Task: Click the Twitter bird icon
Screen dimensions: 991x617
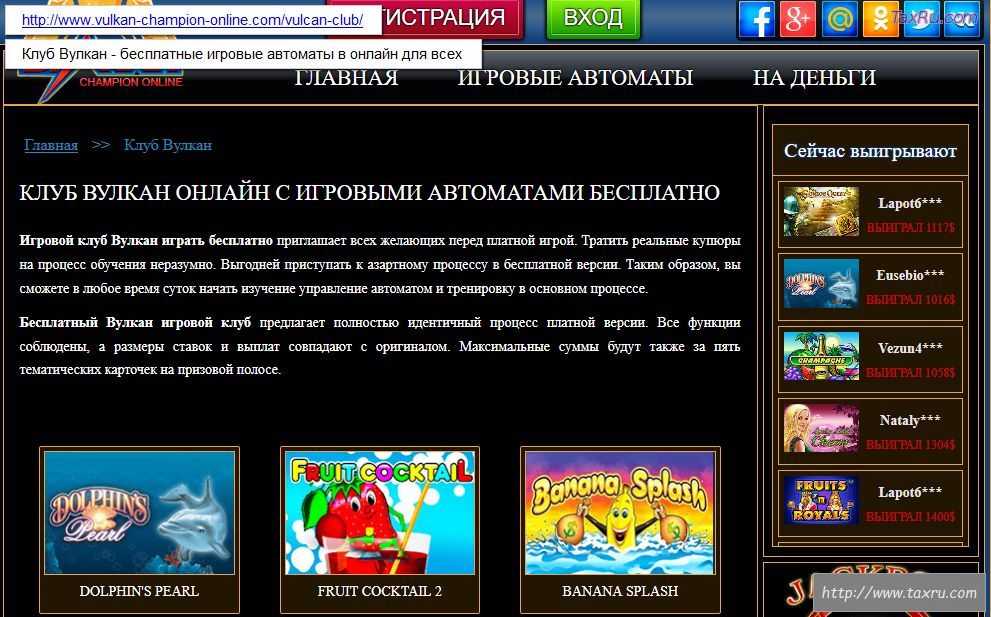Action: pos(920,19)
